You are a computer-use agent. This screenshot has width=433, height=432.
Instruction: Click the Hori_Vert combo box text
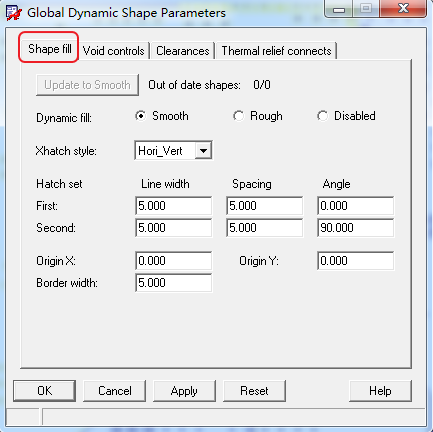[160, 151]
